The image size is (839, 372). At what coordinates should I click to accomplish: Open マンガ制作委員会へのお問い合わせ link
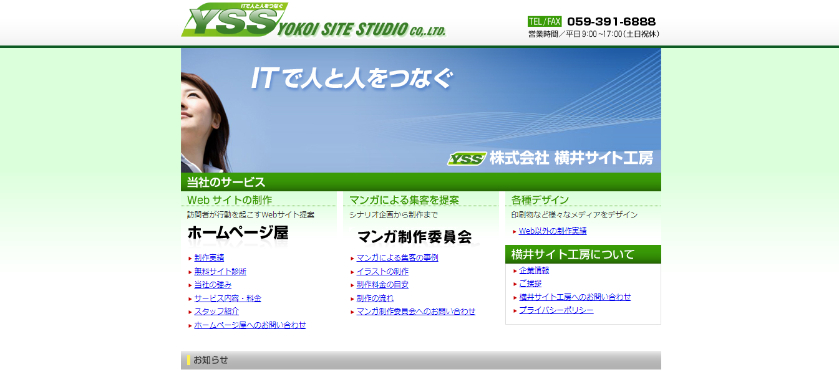pos(416,312)
